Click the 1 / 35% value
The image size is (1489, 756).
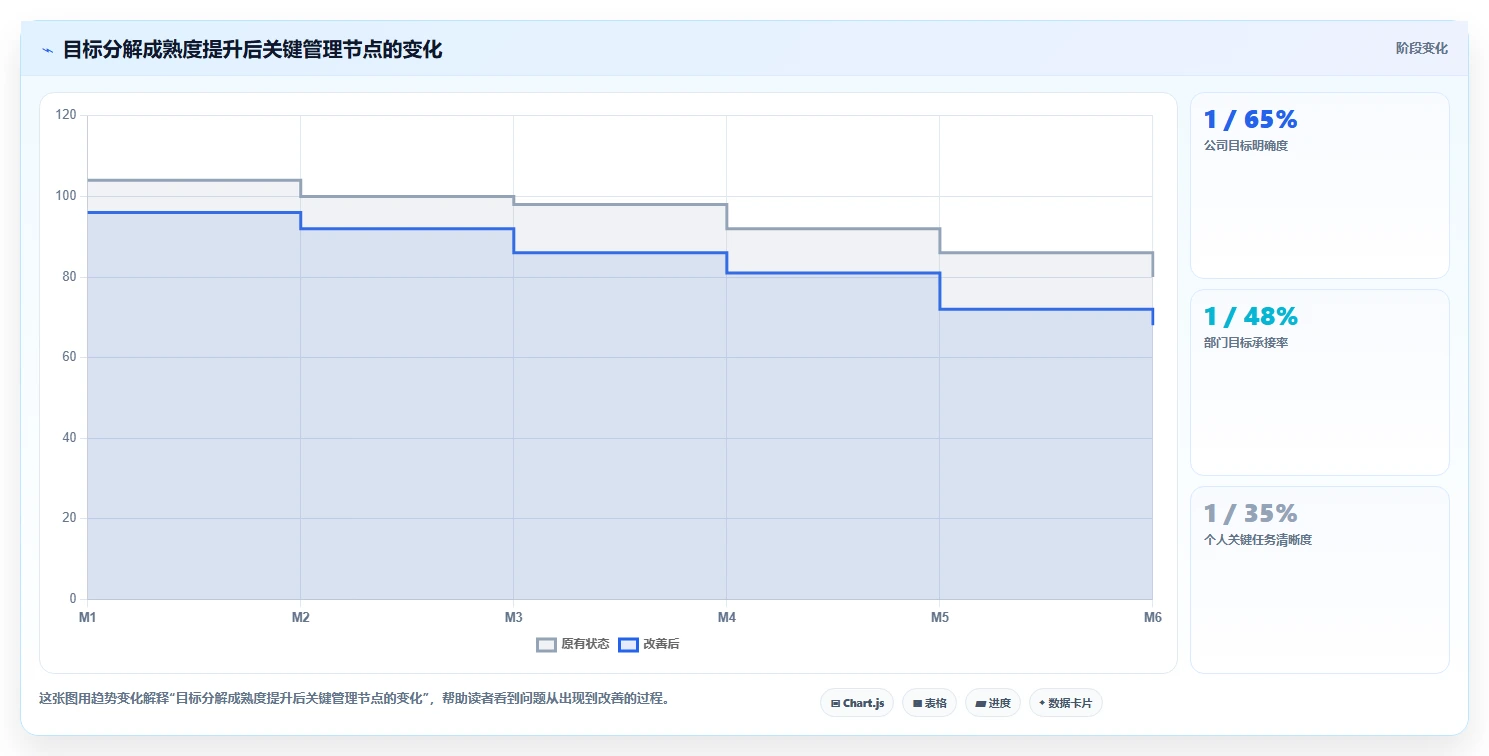(x=1250, y=514)
